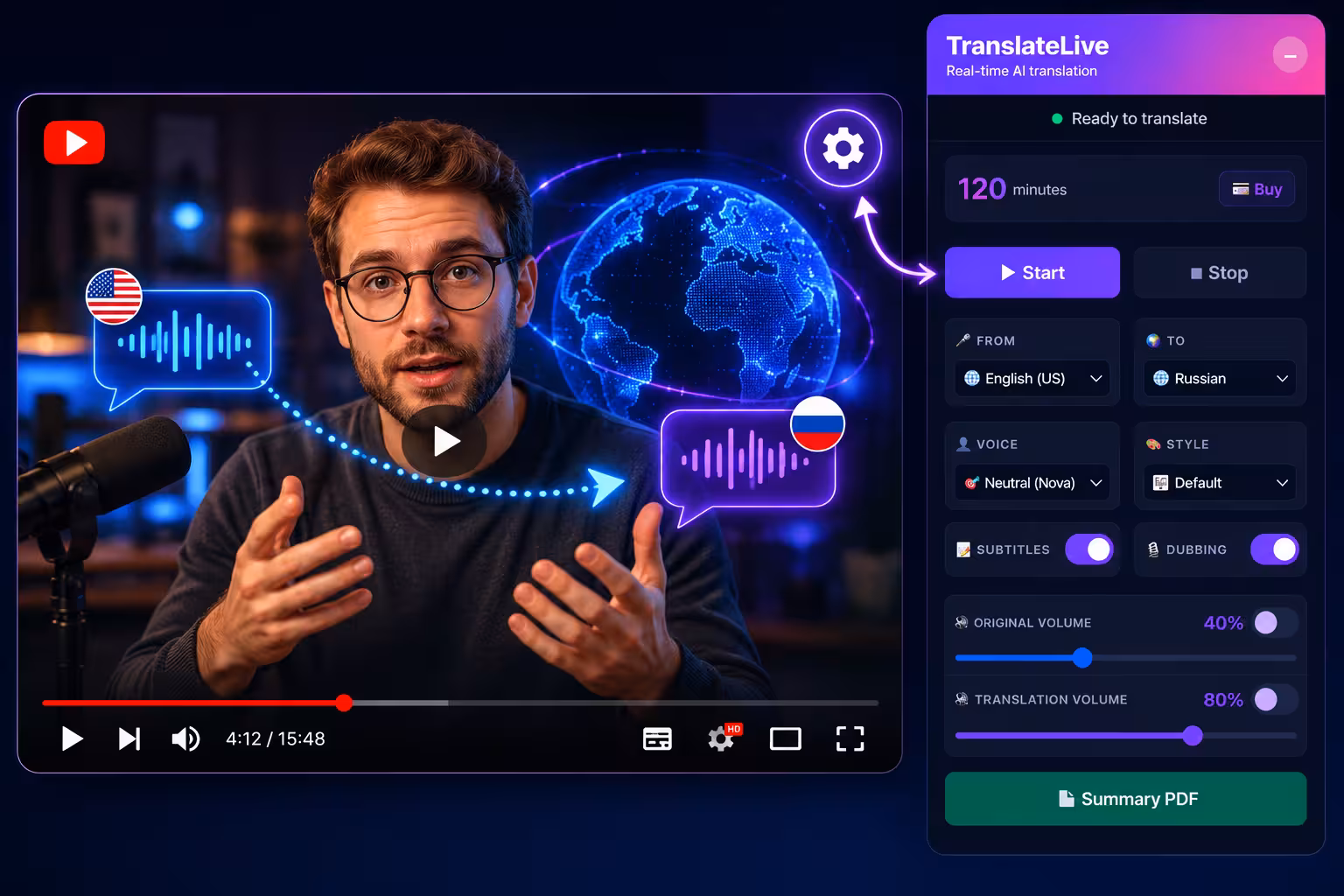Click the large center play button
1344x896 pixels.
coord(444,441)
